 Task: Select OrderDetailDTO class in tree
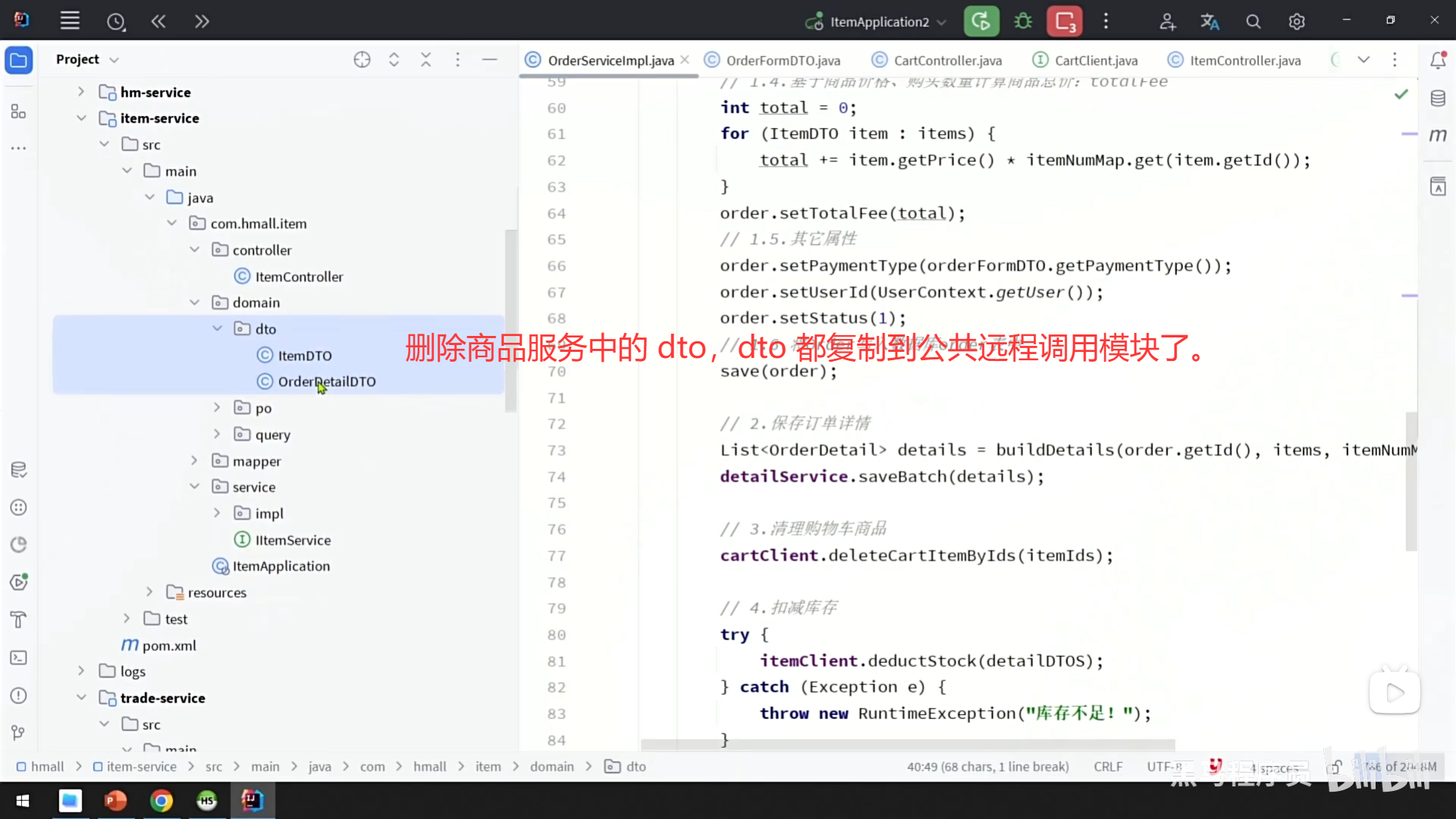326,381
